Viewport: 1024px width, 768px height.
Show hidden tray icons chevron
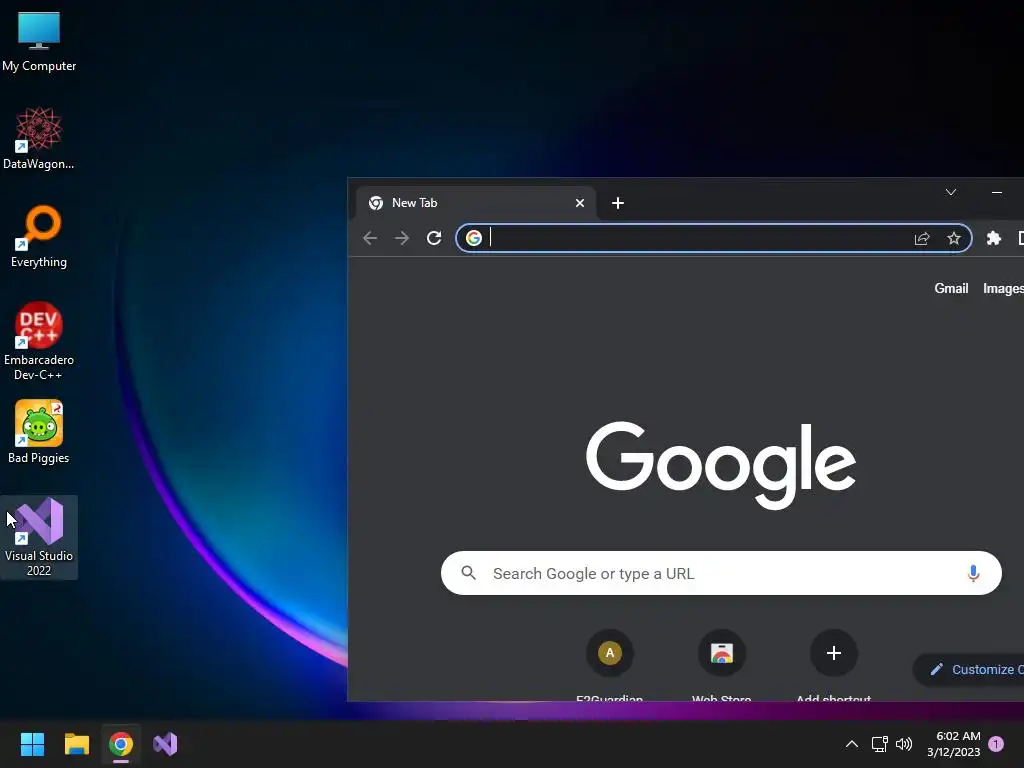click(x=852, y=744)
